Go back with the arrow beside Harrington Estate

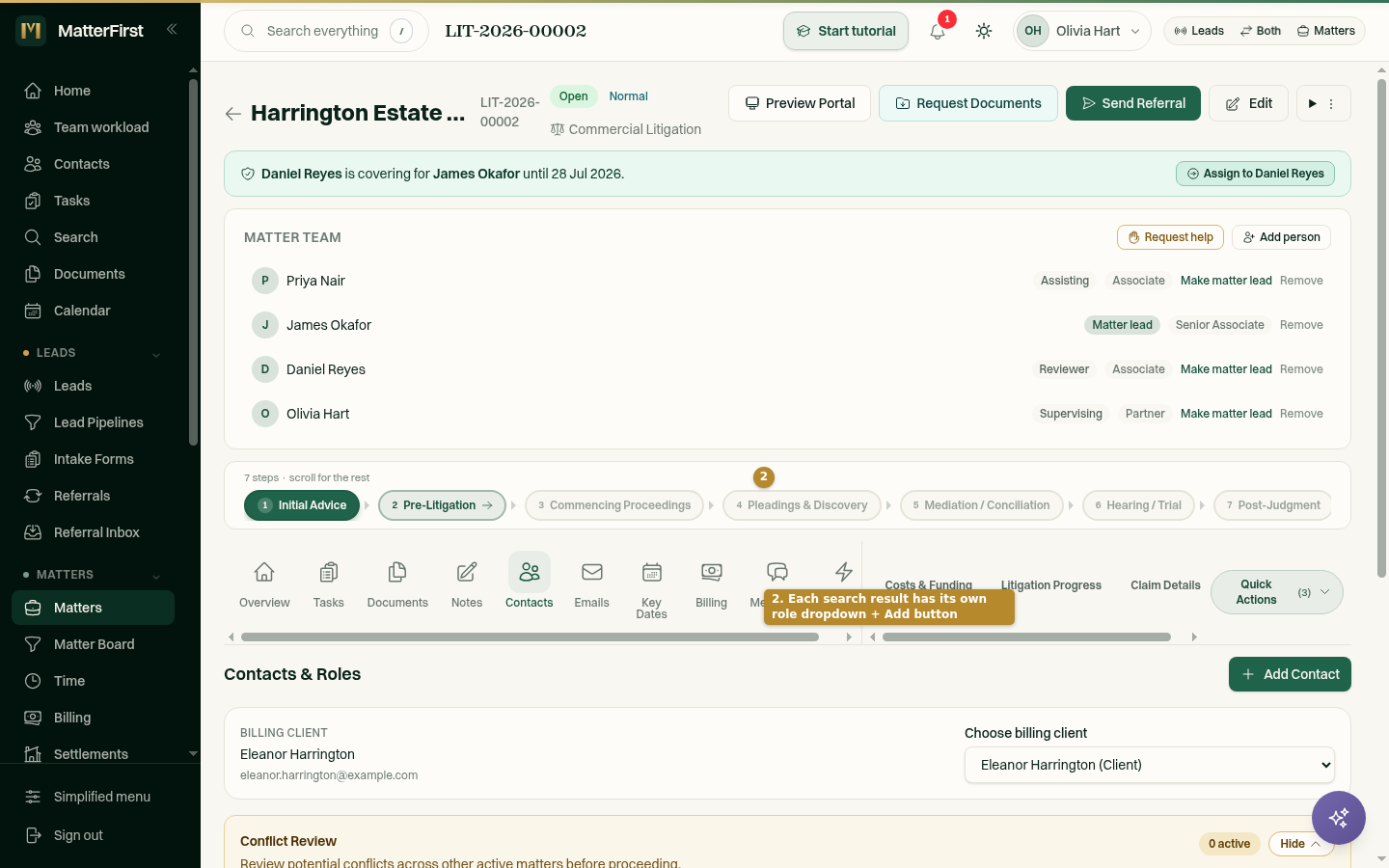[232, 114]
